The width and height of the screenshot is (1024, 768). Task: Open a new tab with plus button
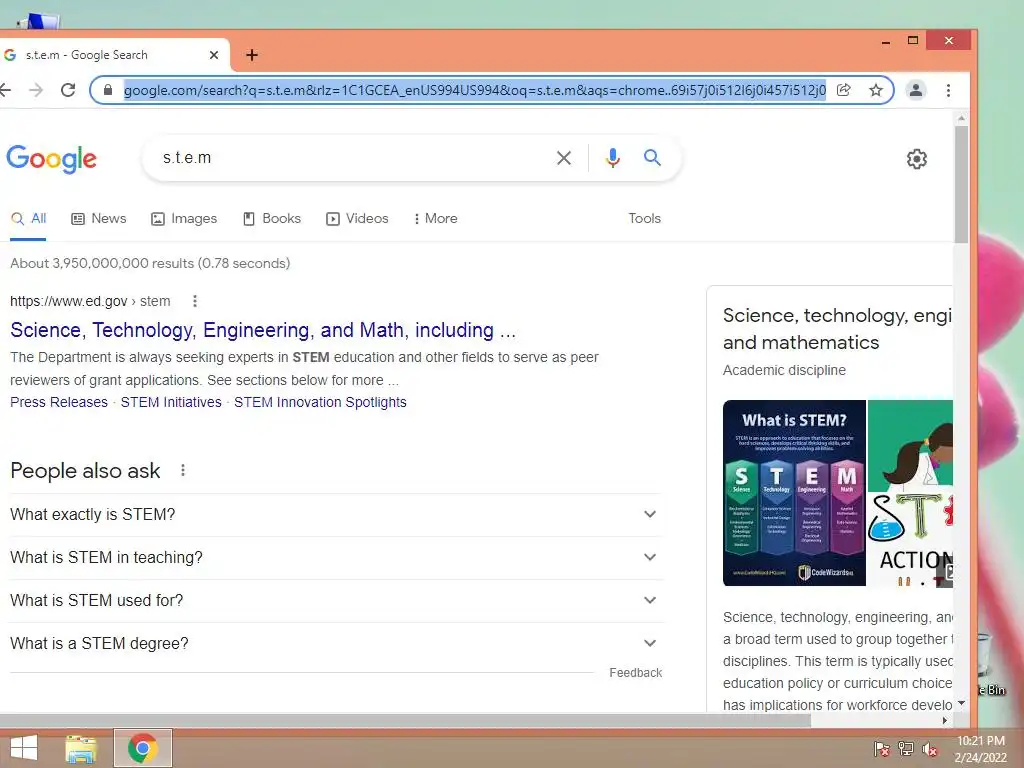[252, 56]
